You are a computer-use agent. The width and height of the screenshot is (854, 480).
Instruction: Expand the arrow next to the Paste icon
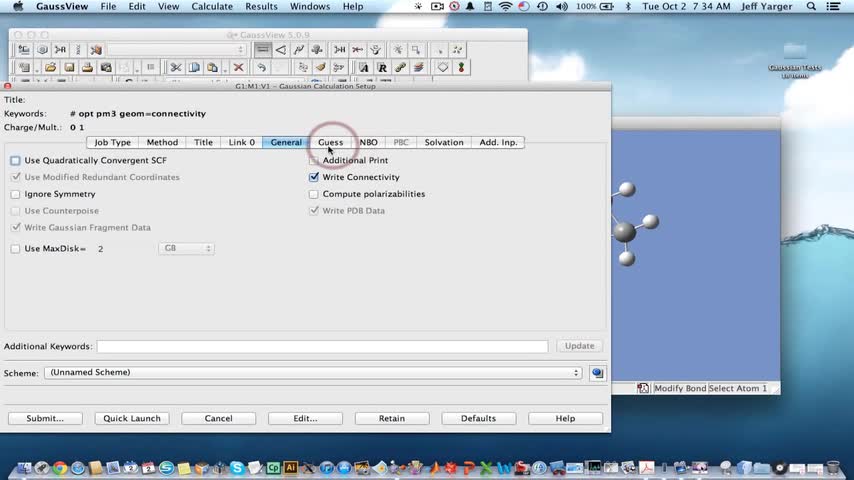click(x=225, y=70)
